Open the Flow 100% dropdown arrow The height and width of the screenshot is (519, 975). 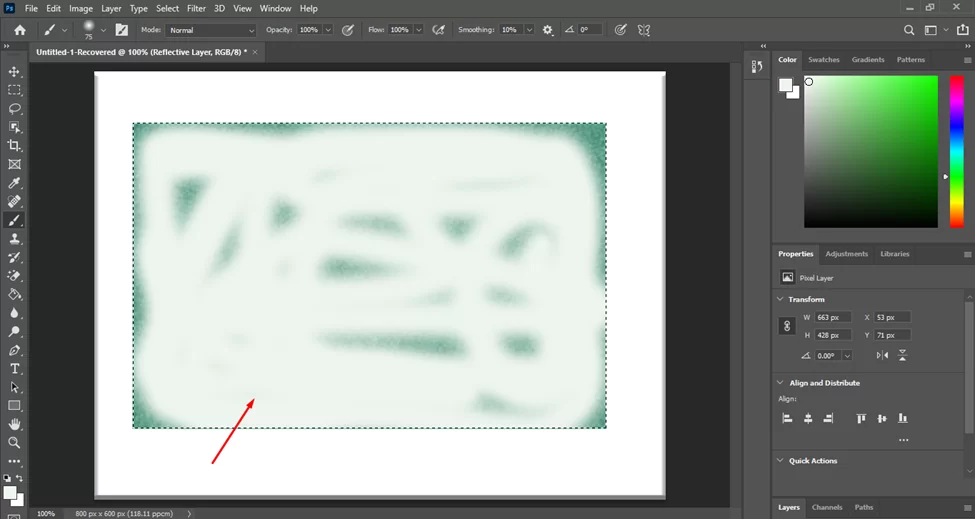(x=418, y=30)
